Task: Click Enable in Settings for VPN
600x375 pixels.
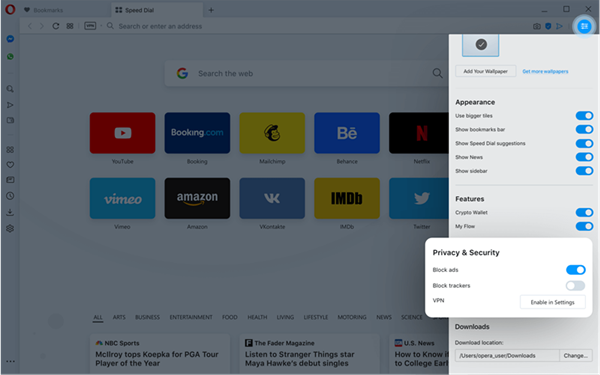Action: pyautogui.click(x=552, y=302)
